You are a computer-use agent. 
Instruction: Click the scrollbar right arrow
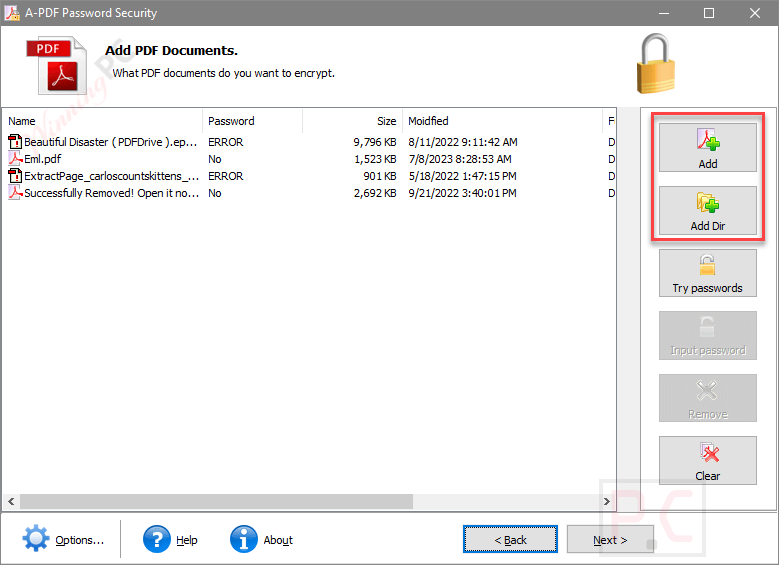[x=607, y=501]
